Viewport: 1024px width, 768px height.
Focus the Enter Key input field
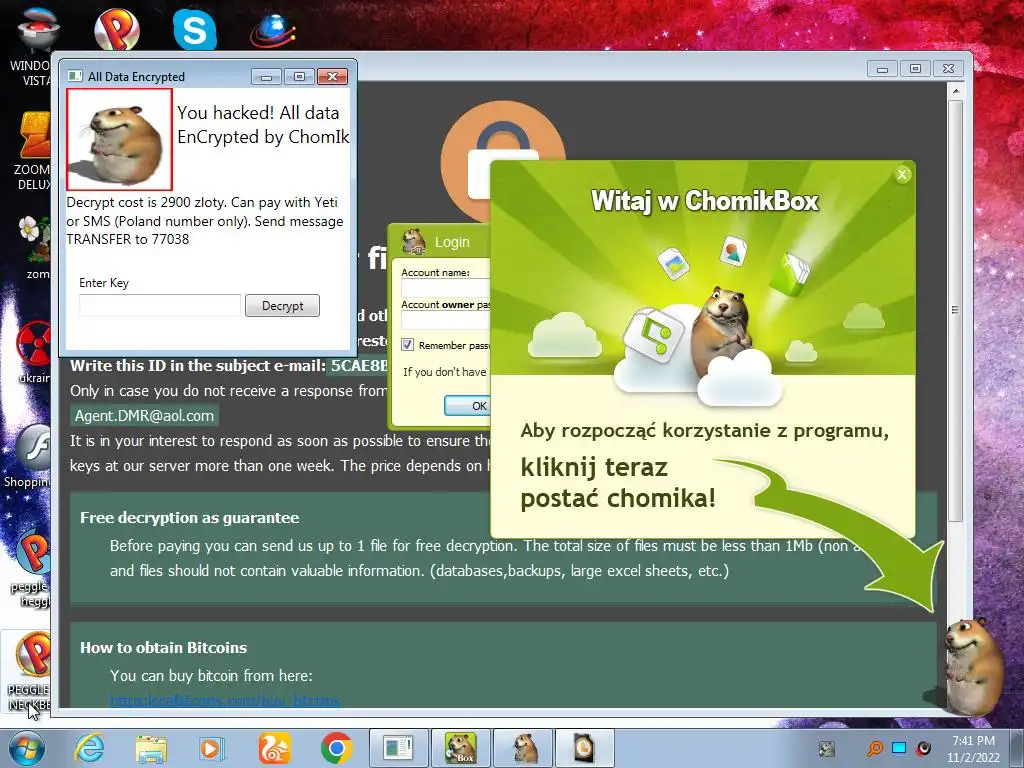click(x=160, y=306)
